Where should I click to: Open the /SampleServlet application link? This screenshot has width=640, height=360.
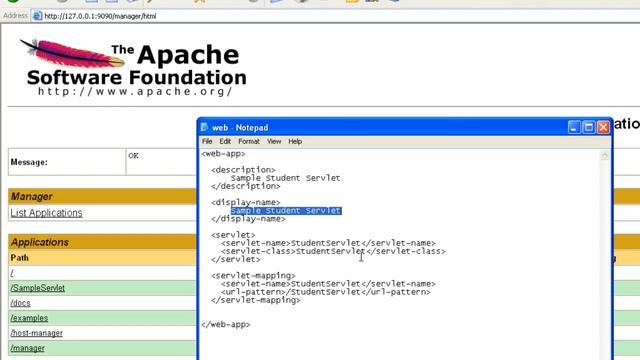[38, 288]
